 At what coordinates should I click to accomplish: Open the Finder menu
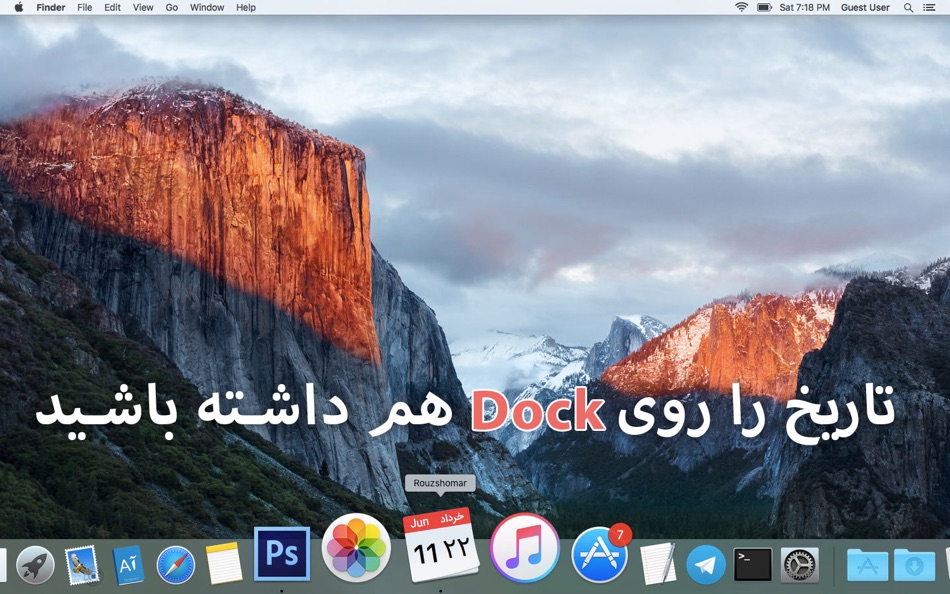pos(51,7)
